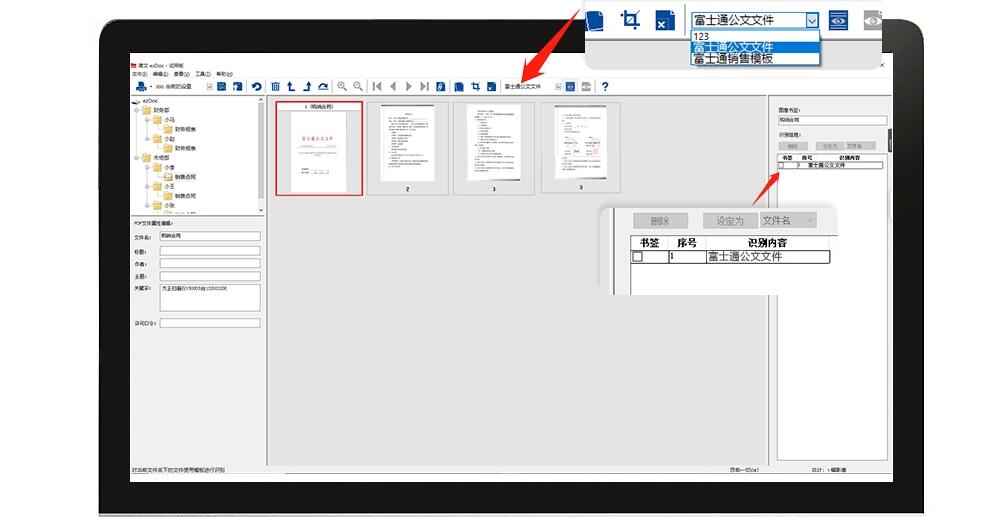
Task: Collapse the 财务部 tree node
Action: point(136,110)
